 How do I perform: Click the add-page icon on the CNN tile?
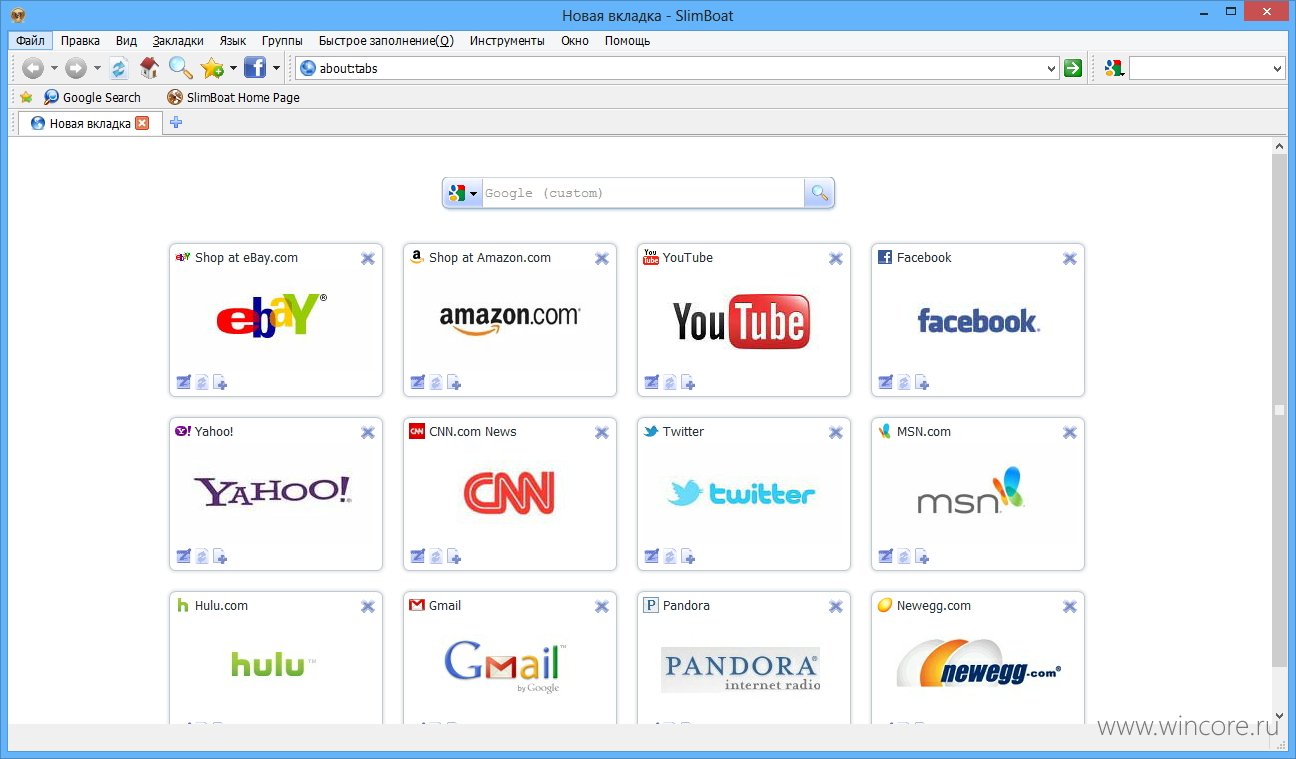point(454,556)
